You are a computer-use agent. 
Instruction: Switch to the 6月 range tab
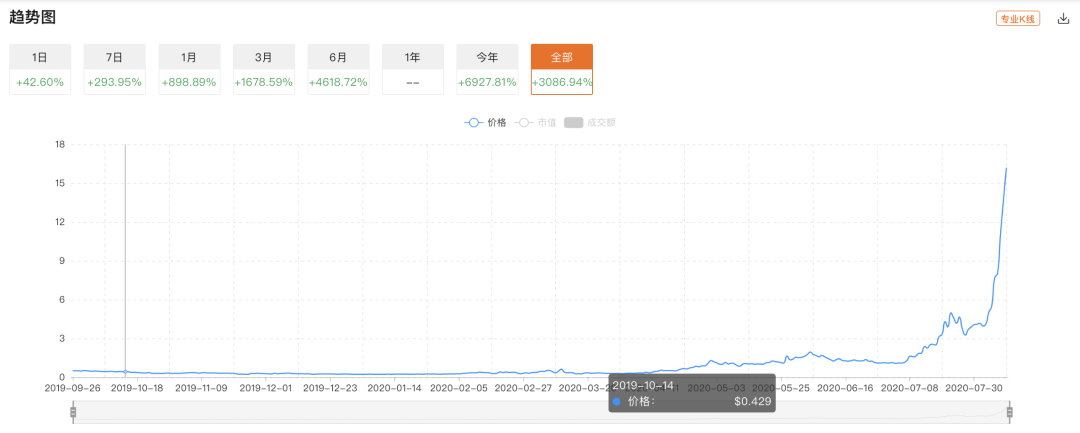tap(339, 69)
